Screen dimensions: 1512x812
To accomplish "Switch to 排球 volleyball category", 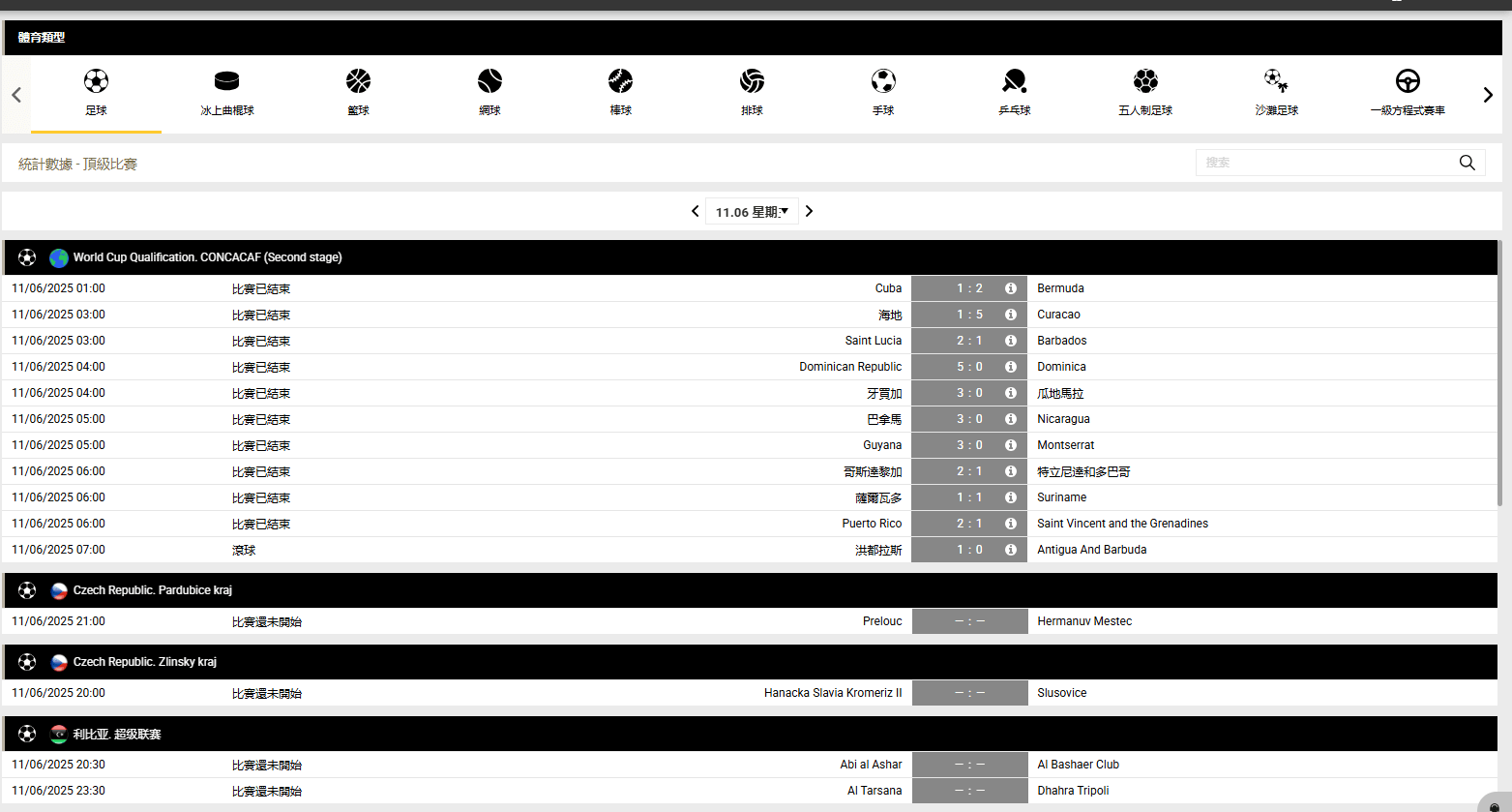I will pos(752,81).
